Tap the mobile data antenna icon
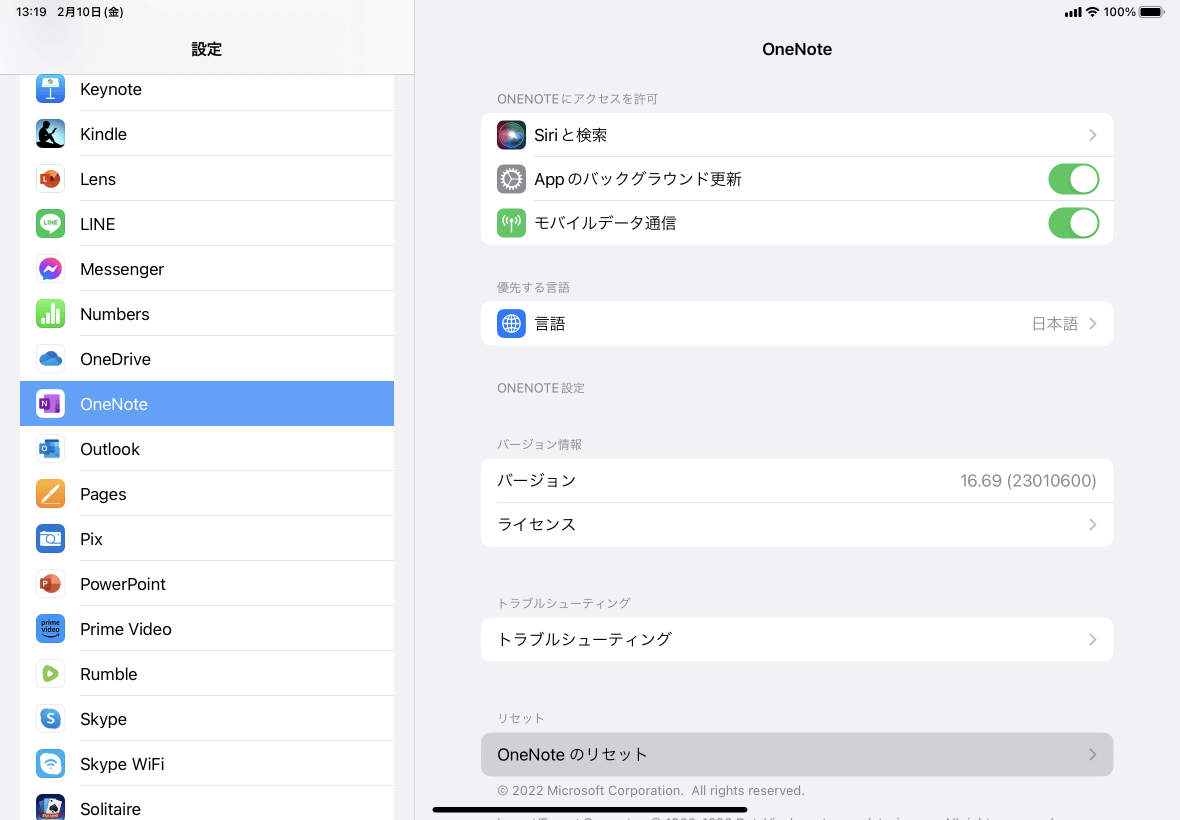The width and height of the screenshot is (1180, 820). point(511,223)
